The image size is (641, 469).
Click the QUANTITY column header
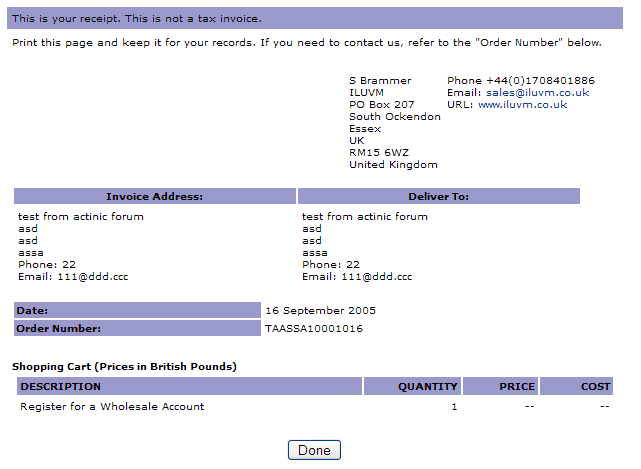427,386
